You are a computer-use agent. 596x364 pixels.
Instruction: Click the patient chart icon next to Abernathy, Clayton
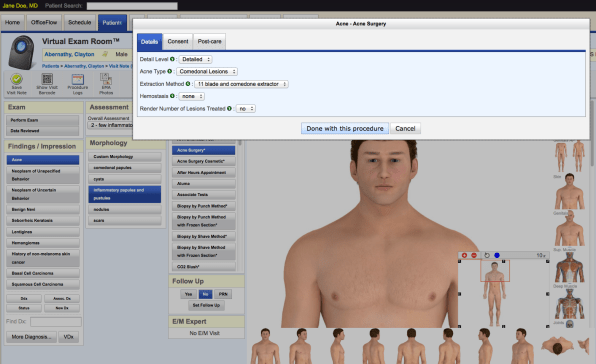[105, 54]
